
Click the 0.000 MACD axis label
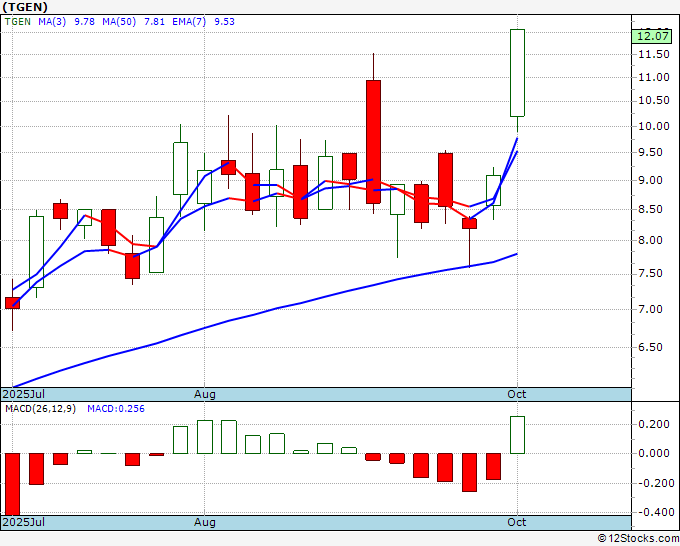coord(654,454)
